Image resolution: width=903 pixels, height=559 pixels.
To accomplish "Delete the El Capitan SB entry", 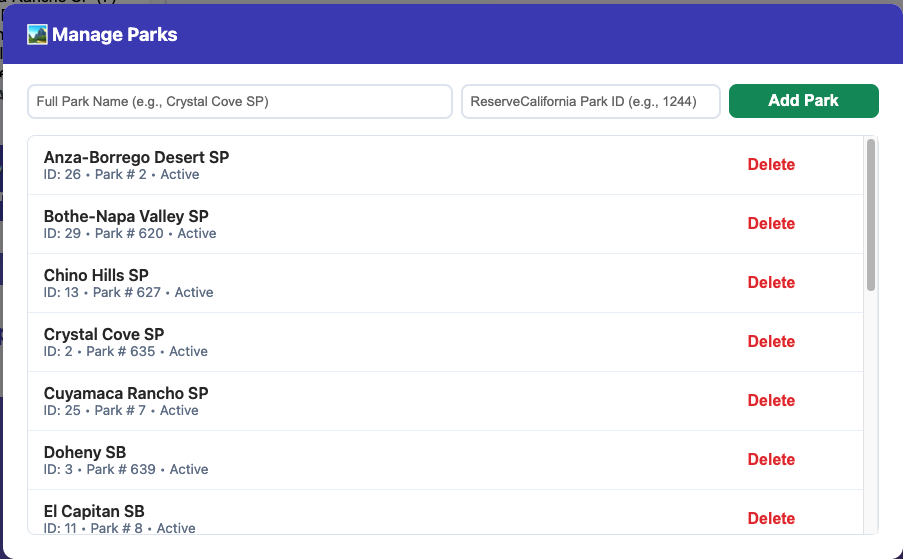I will [x=771, y=518].
